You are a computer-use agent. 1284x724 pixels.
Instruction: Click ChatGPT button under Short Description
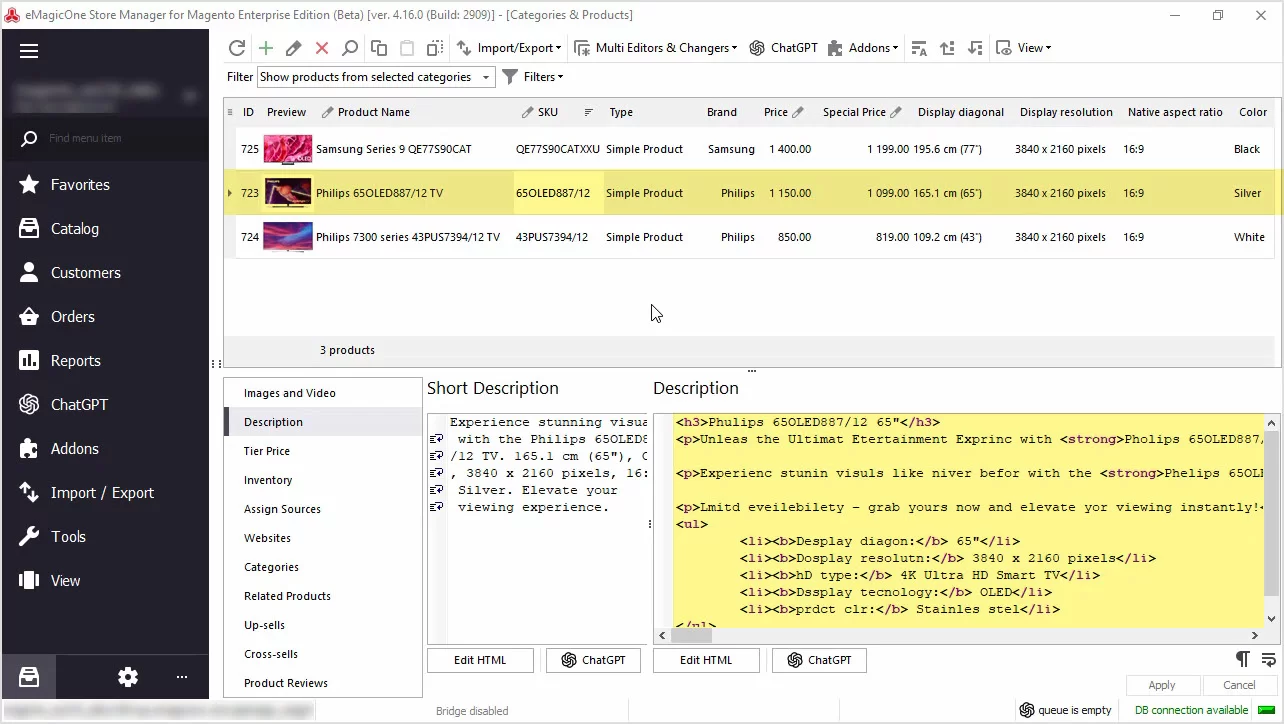click(593, 660)
